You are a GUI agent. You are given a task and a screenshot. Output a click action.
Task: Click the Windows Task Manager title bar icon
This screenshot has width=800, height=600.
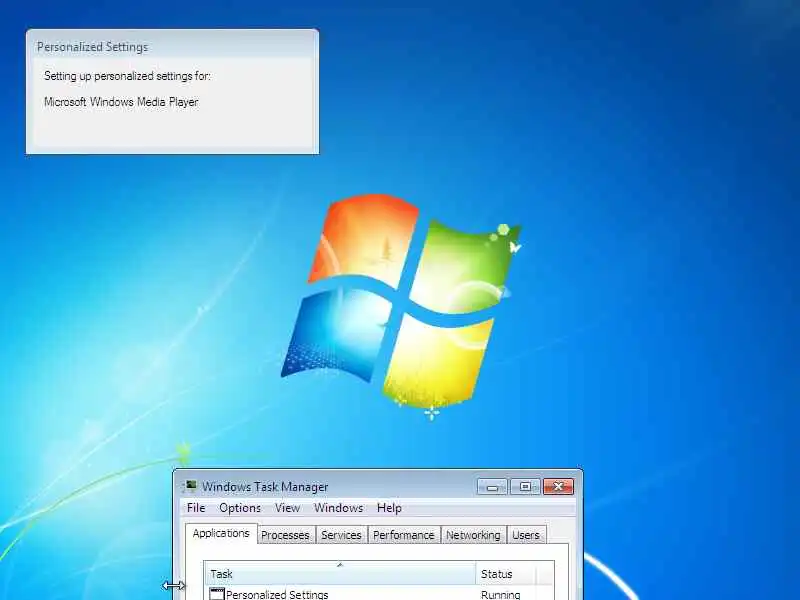point(191,486)
